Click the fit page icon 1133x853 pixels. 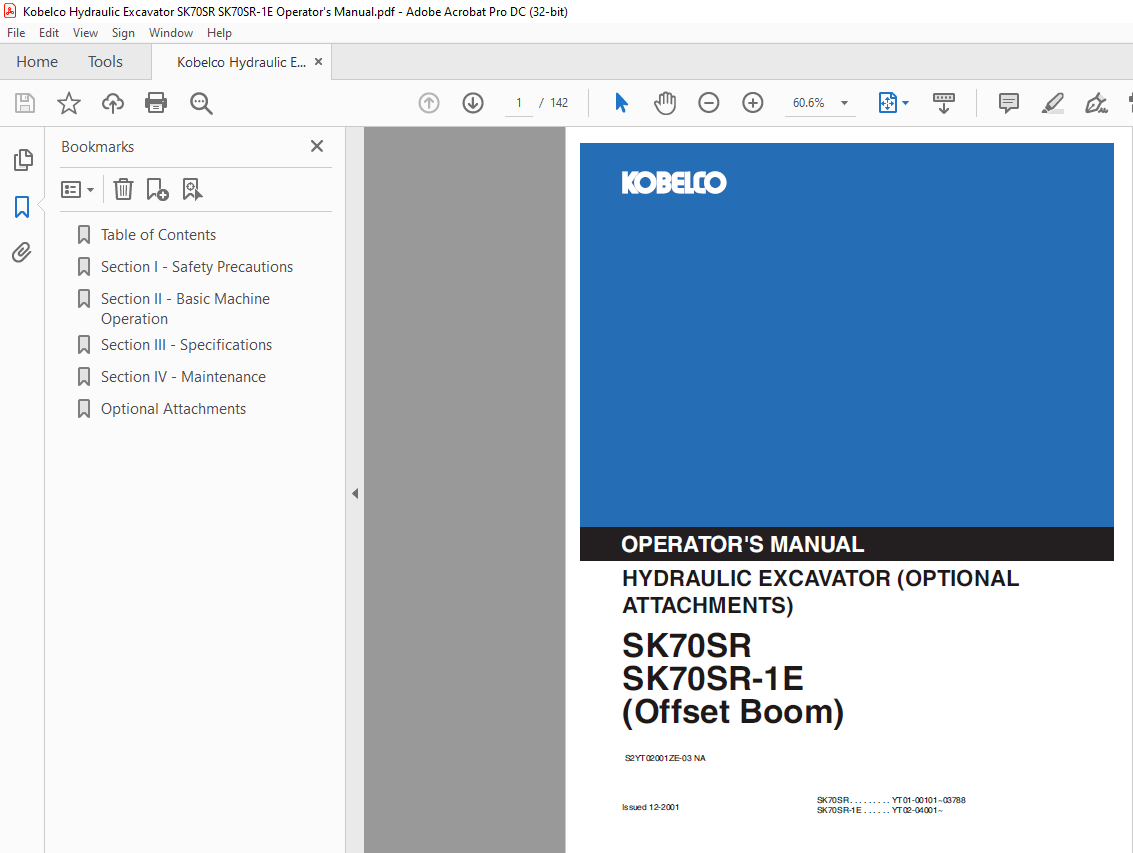(x=887, y=103)
